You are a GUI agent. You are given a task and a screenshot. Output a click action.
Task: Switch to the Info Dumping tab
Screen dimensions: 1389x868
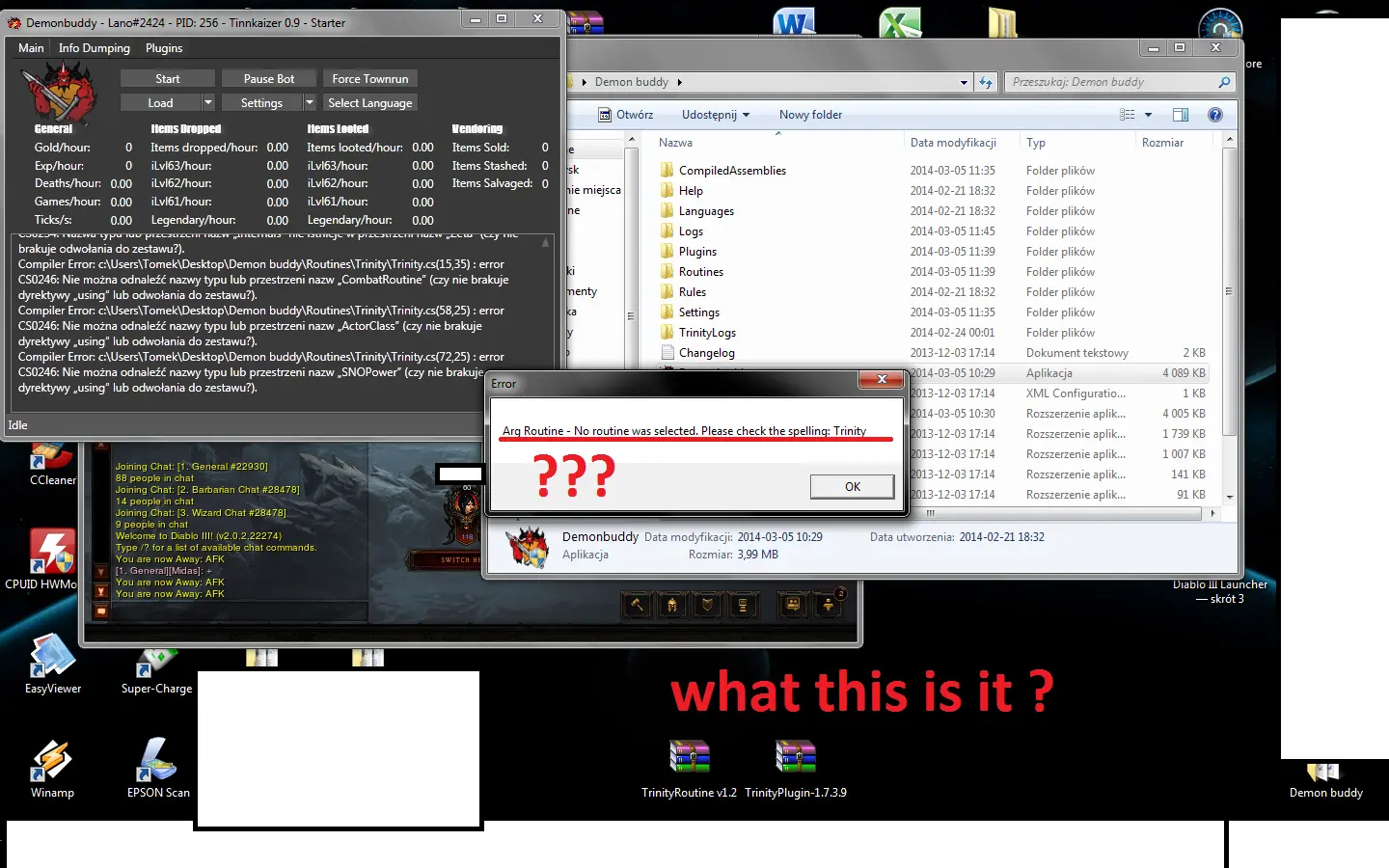(94, 48)
